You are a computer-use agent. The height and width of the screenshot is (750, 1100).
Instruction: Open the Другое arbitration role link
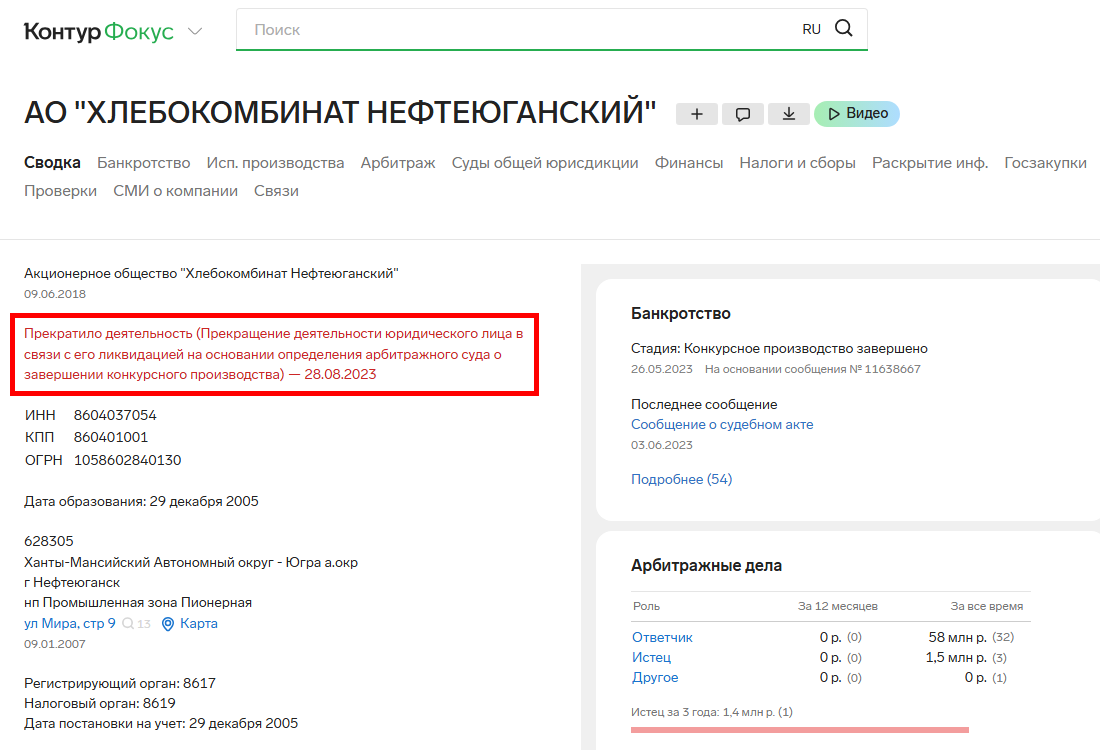click(x=655, y=677)
